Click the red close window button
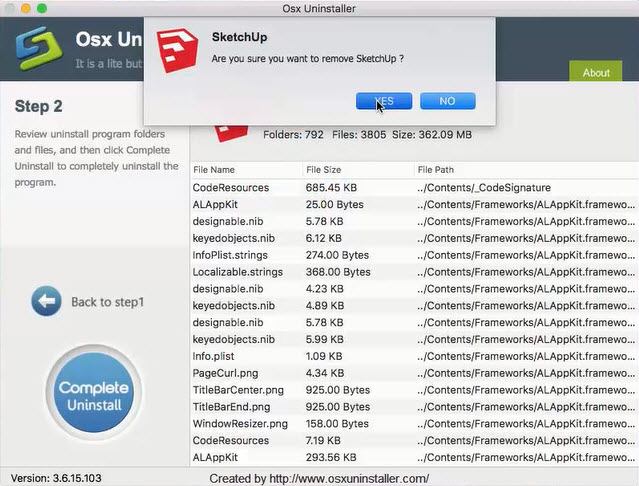 click(x=9, y=8)
